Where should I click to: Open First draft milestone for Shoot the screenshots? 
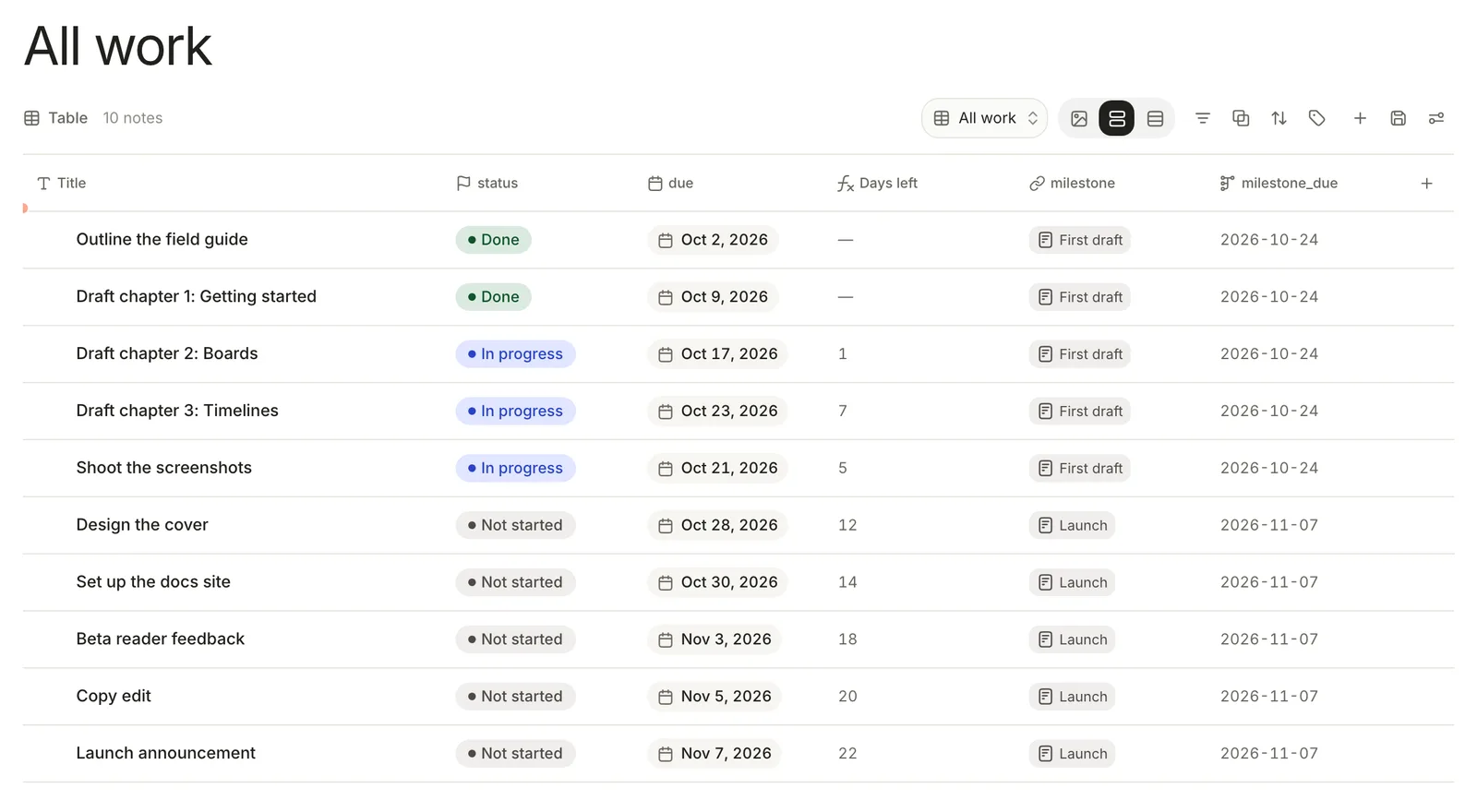(1080, 469)
